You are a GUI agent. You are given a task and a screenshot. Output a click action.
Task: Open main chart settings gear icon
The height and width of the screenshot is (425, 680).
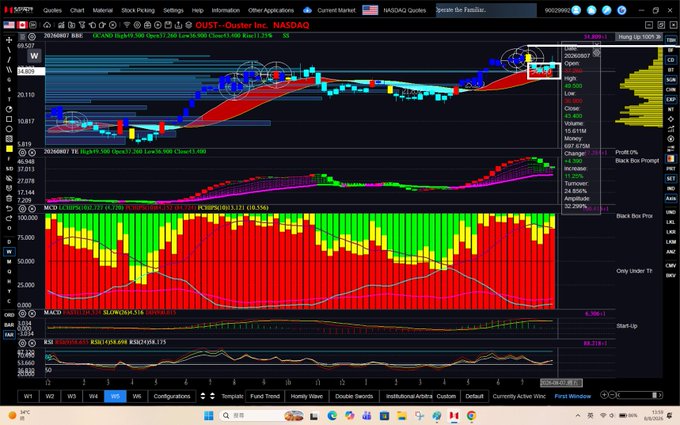coord(32,36)
